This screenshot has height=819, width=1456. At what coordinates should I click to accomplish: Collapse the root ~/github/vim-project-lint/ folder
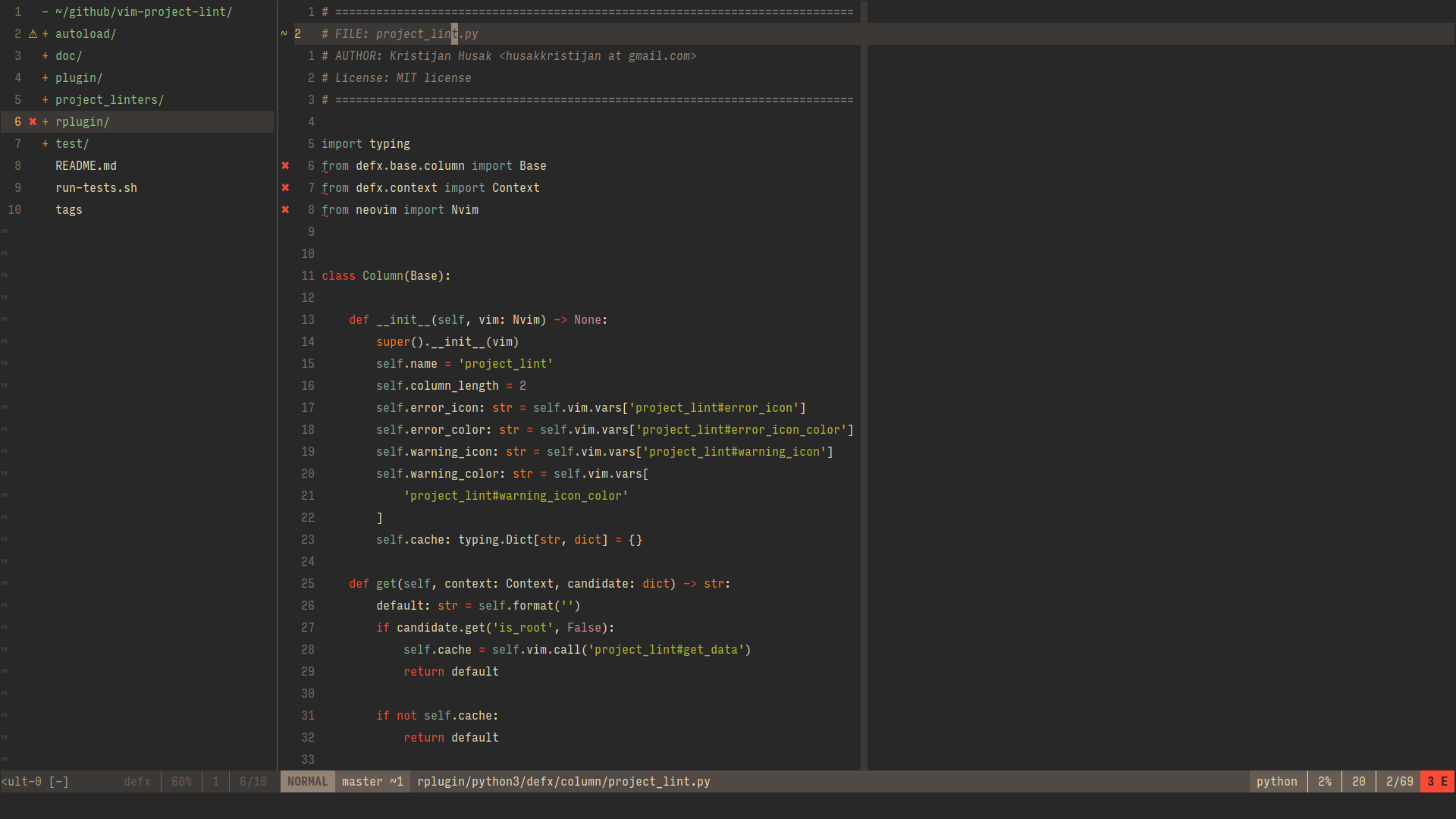(x=45, y=12)
